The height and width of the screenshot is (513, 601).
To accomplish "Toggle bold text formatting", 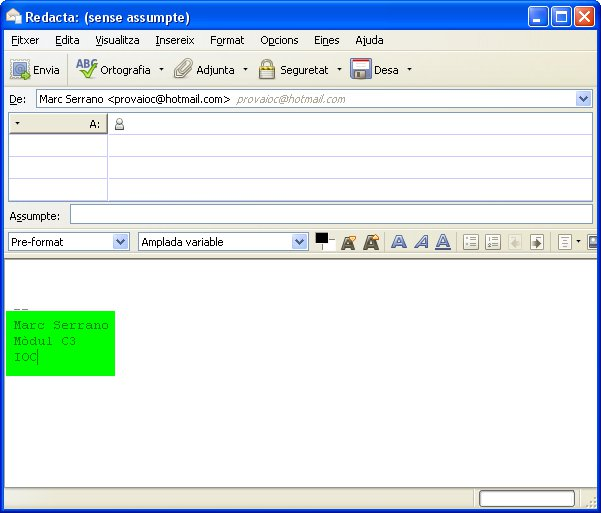I will (x=399, y=242).
